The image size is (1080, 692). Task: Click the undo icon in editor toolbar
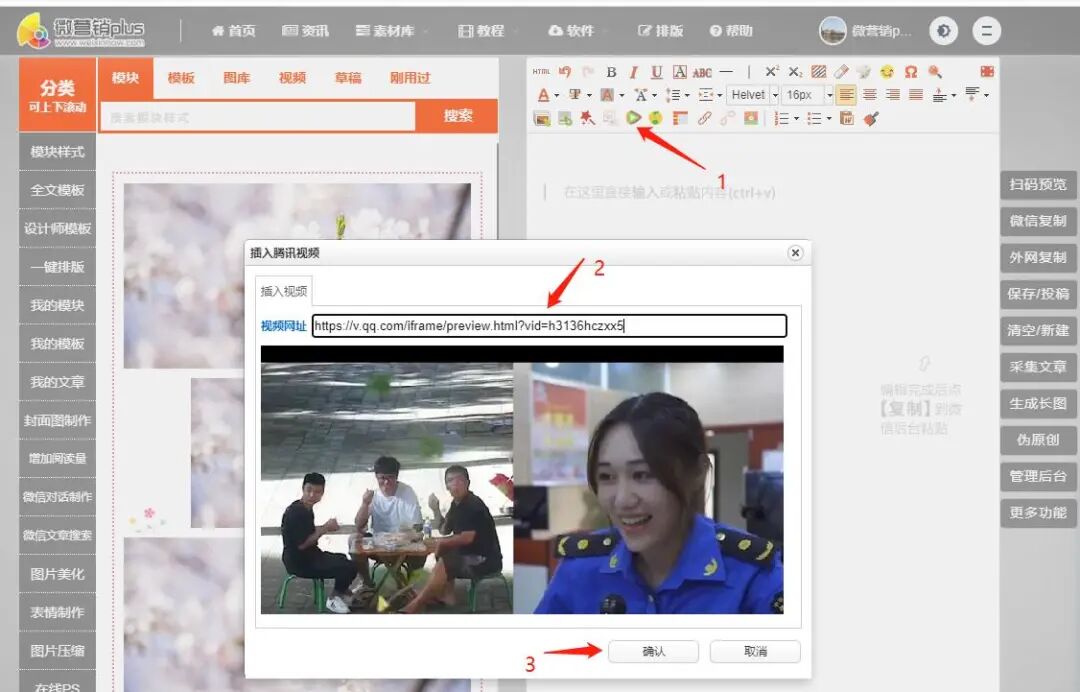(x=565, y=72)
